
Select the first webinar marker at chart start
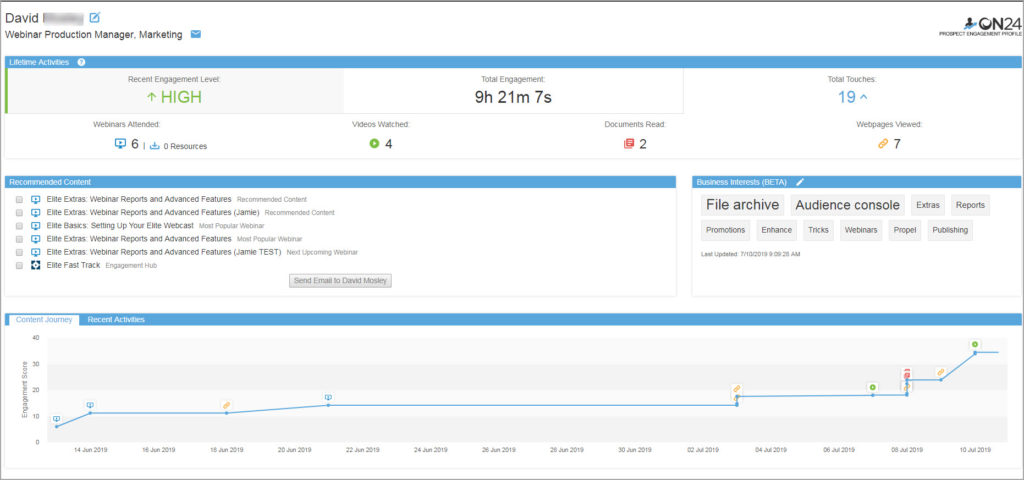pos(57,419)
